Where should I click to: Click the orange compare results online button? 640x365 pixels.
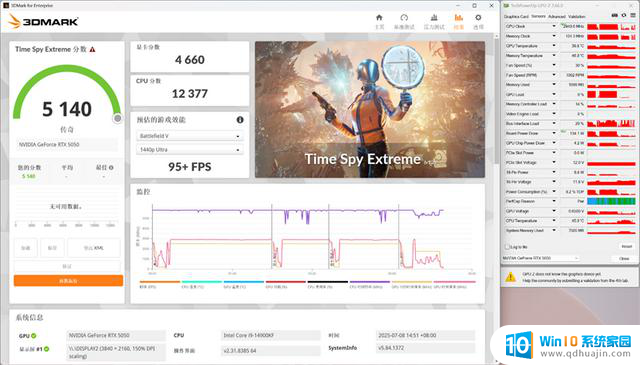coord(68,280)
